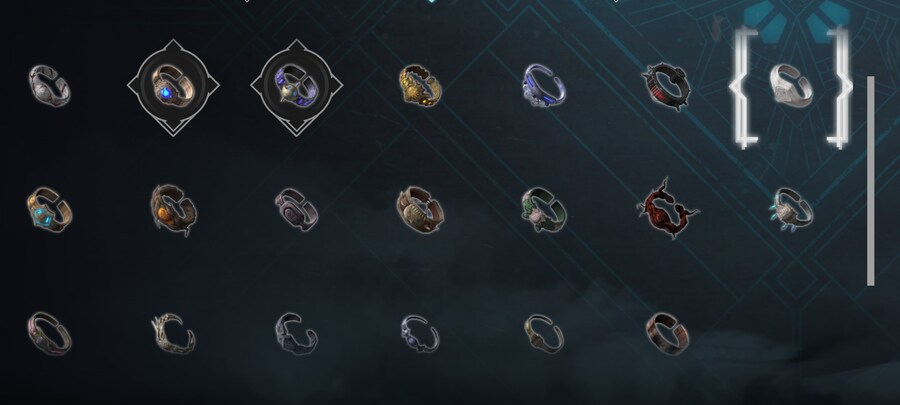Select the silver ring with light blue crystals

791,210
